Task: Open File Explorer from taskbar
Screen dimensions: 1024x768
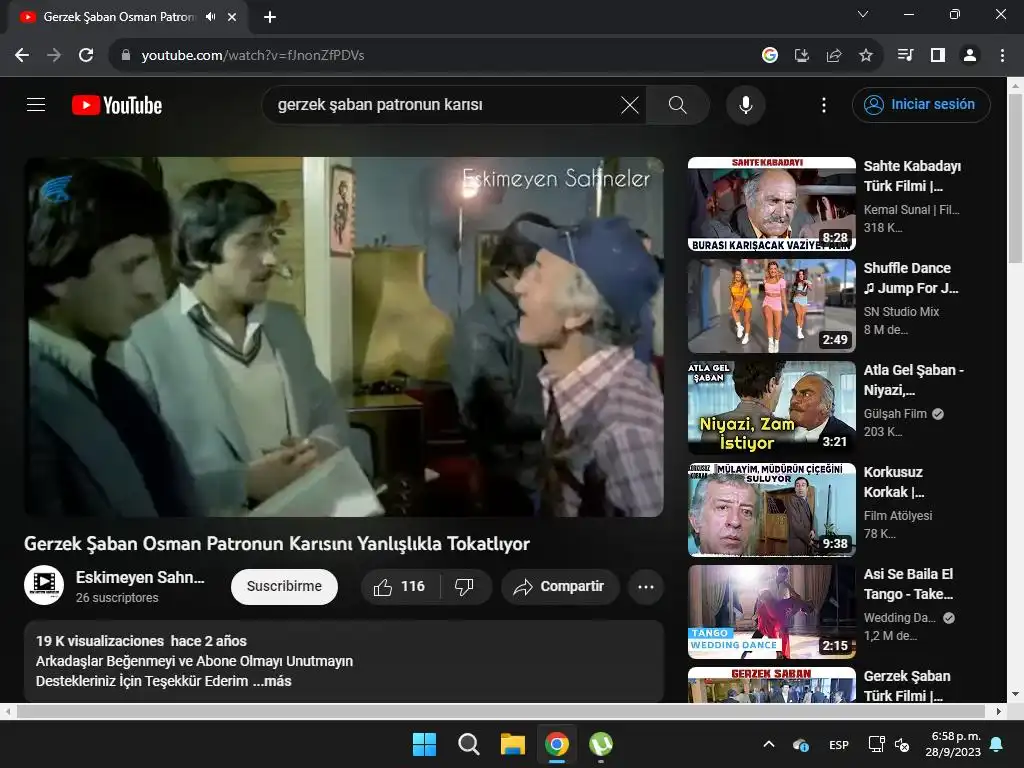Action: (x=513, y=744)
